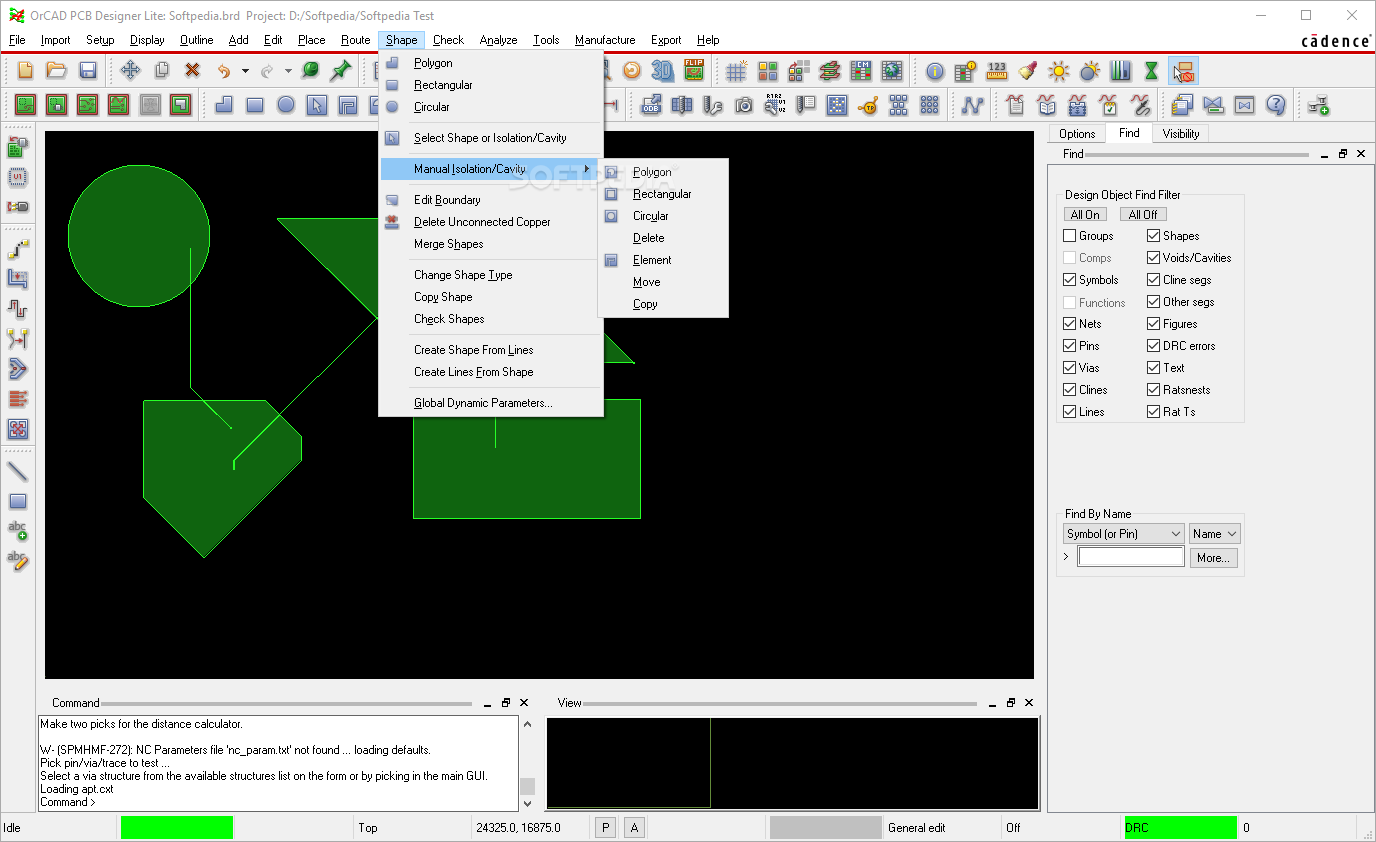Screen dimensions: 1376x842
Task: Click the red X Delete icon
Action: click(x=192, y=70)
